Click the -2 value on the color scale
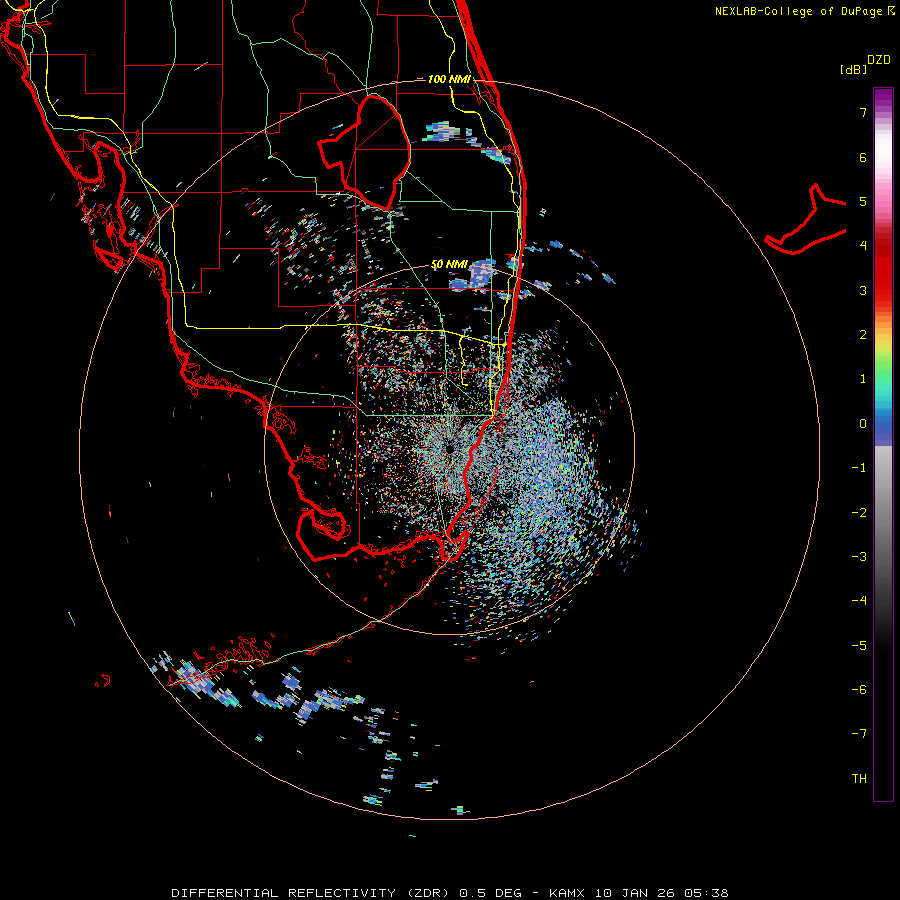900x900 pixels. (859, 513)
